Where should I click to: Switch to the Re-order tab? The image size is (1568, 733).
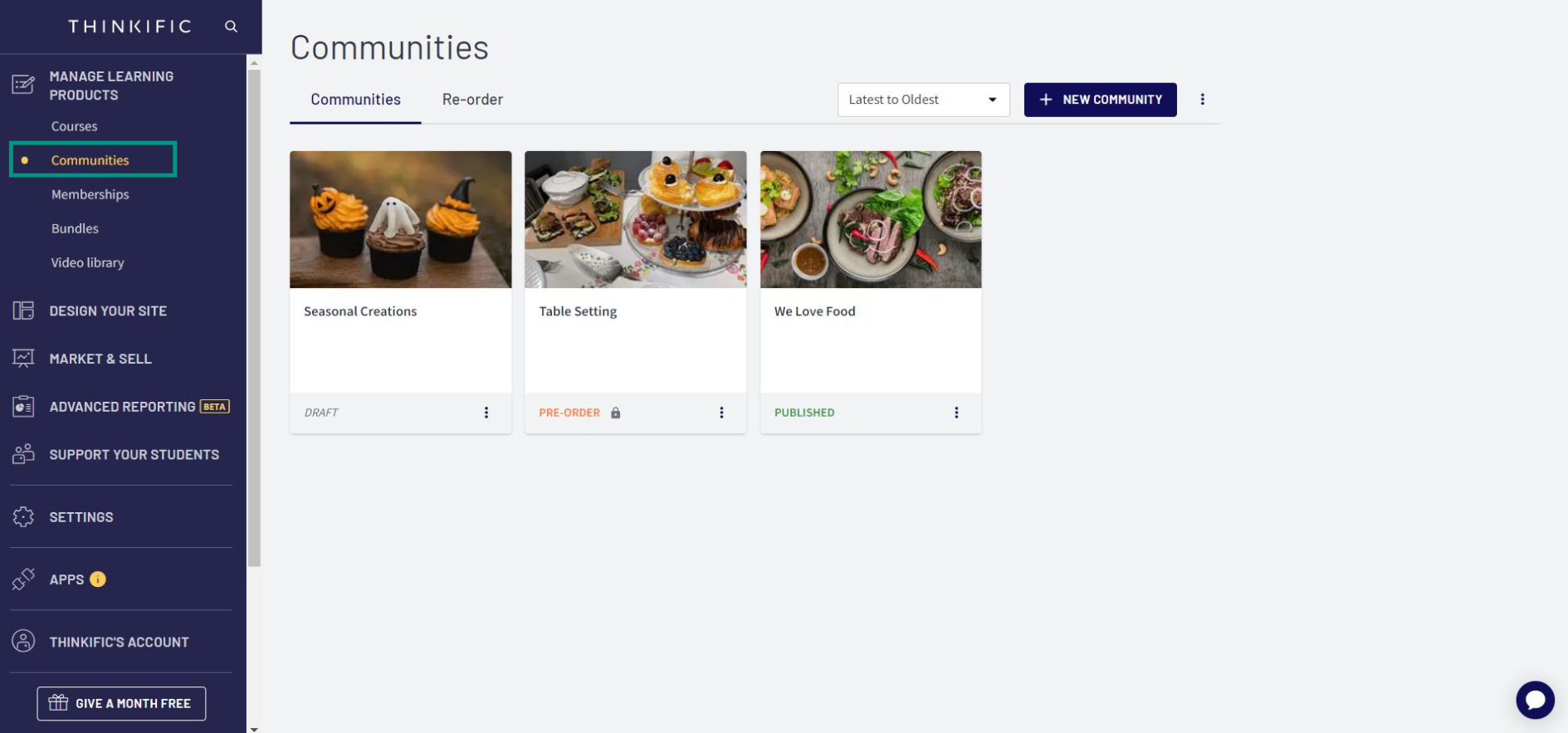(472, 100)
